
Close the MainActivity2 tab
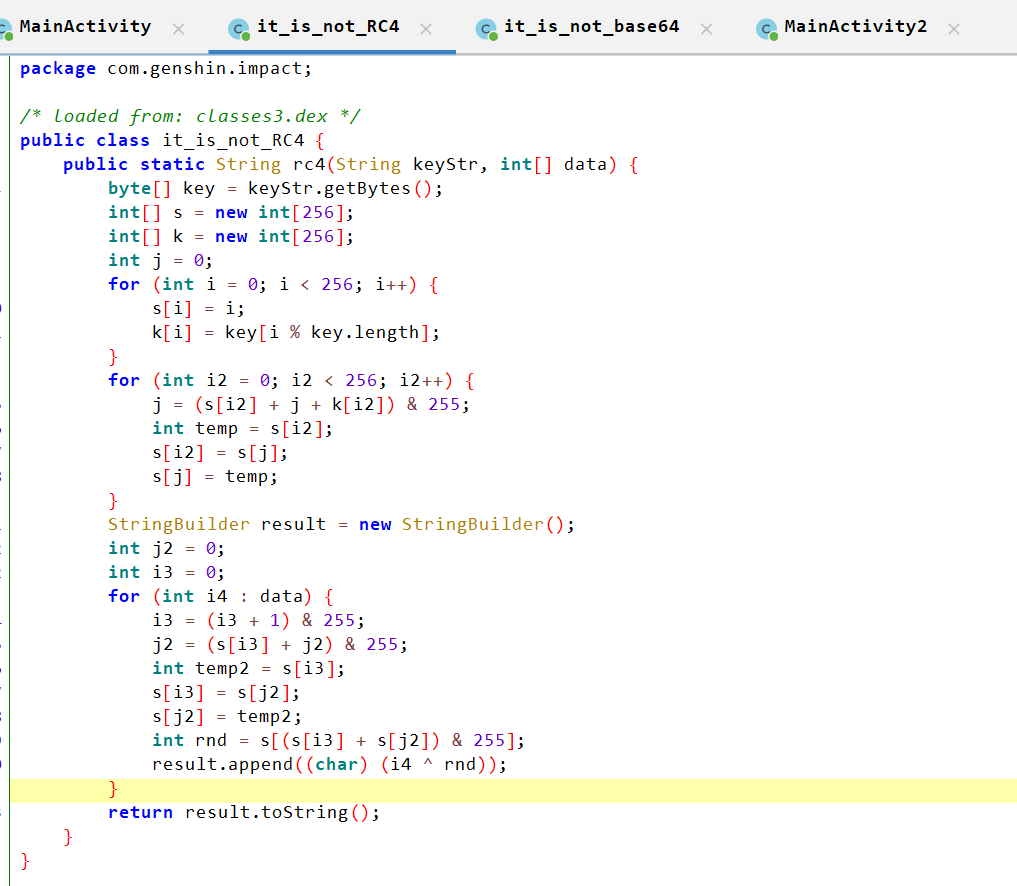[x=953, y=29]
